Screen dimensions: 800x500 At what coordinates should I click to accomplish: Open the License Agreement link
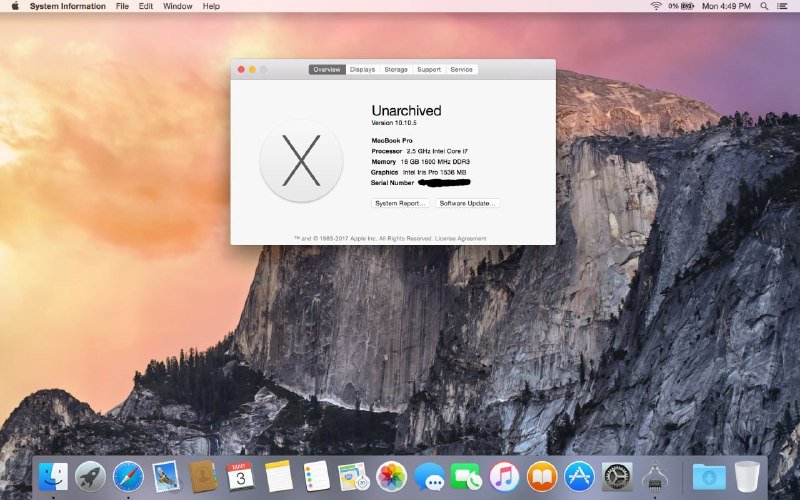[461, 238]
